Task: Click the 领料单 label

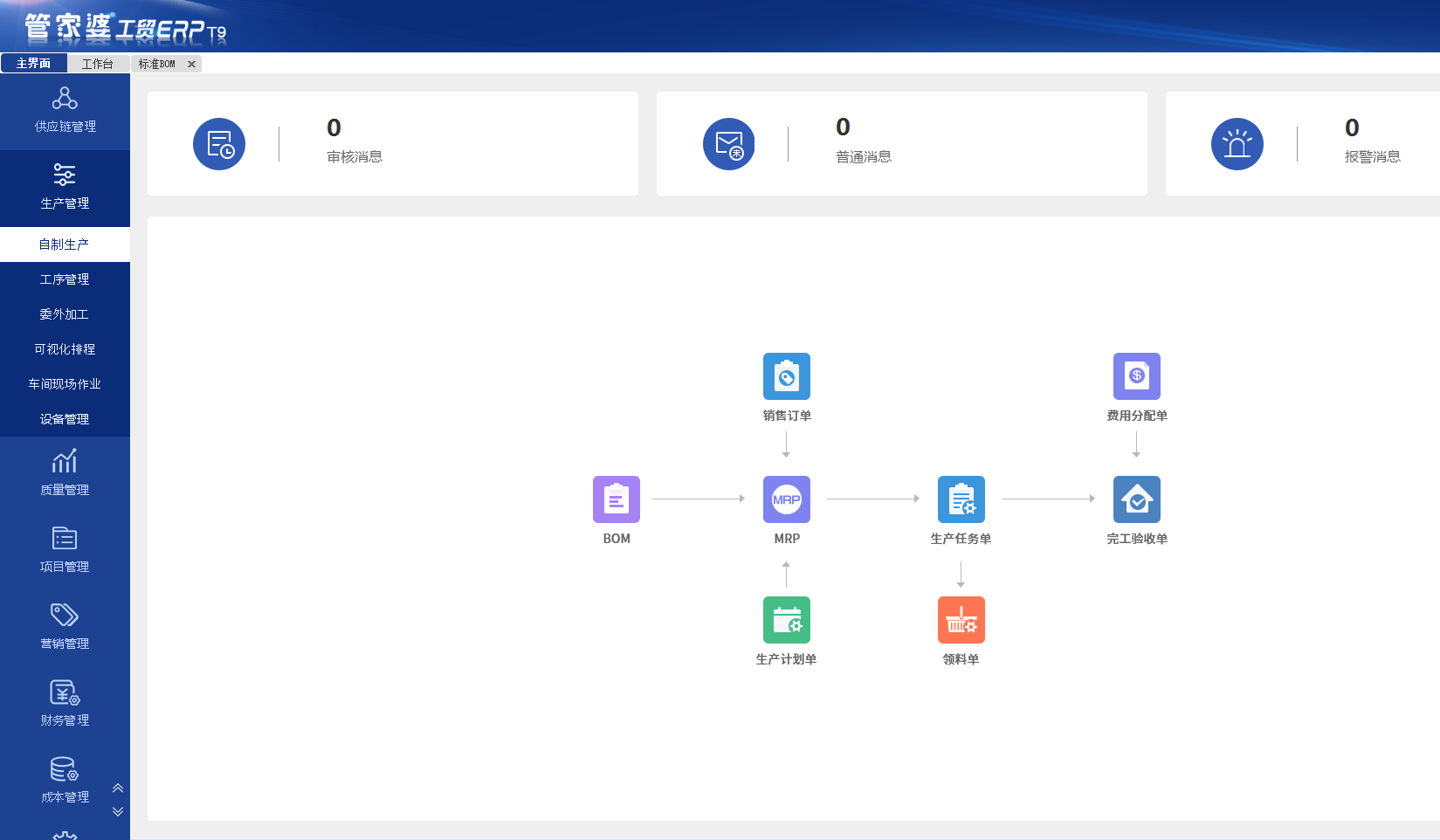Action: tap(961, 659)
